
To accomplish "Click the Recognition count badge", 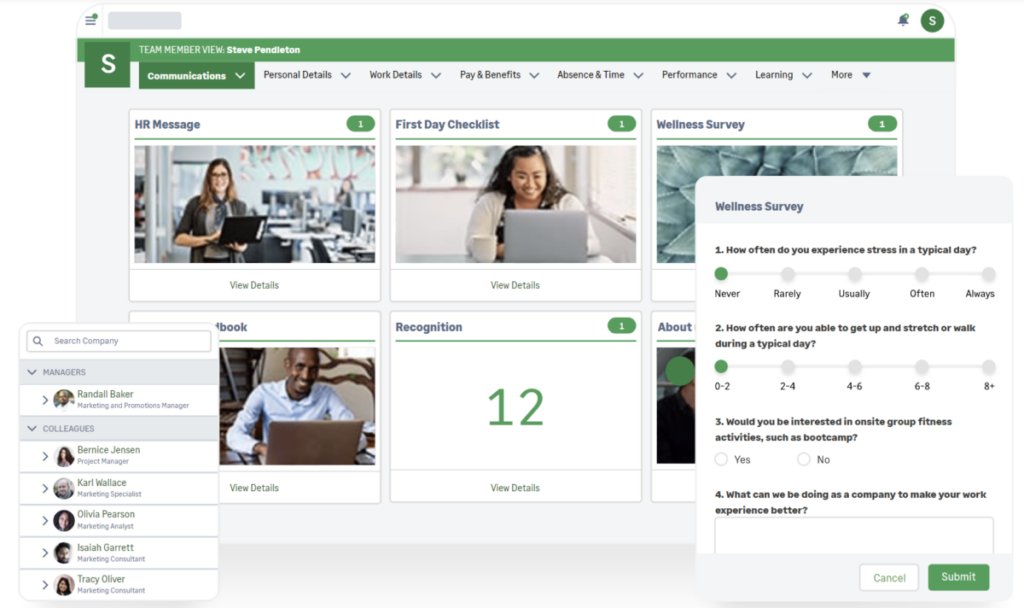I will pyautogui.click(x=622, y=326).
